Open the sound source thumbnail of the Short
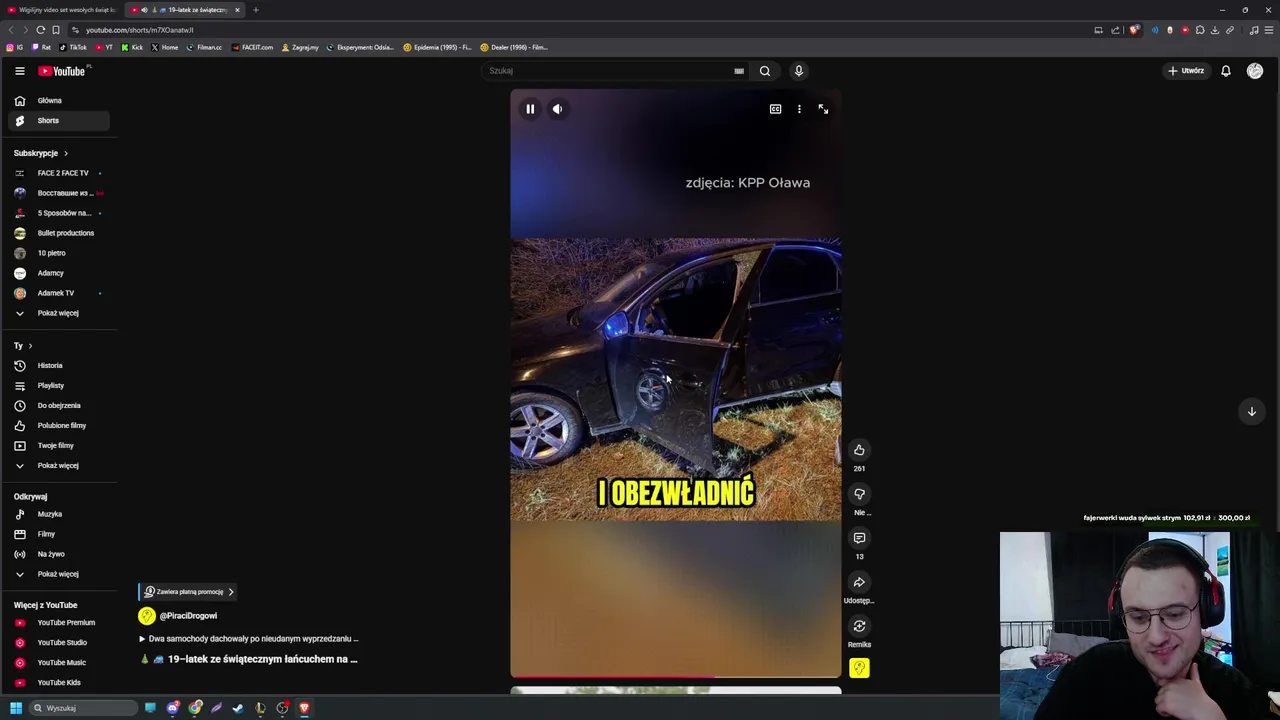 859,668
